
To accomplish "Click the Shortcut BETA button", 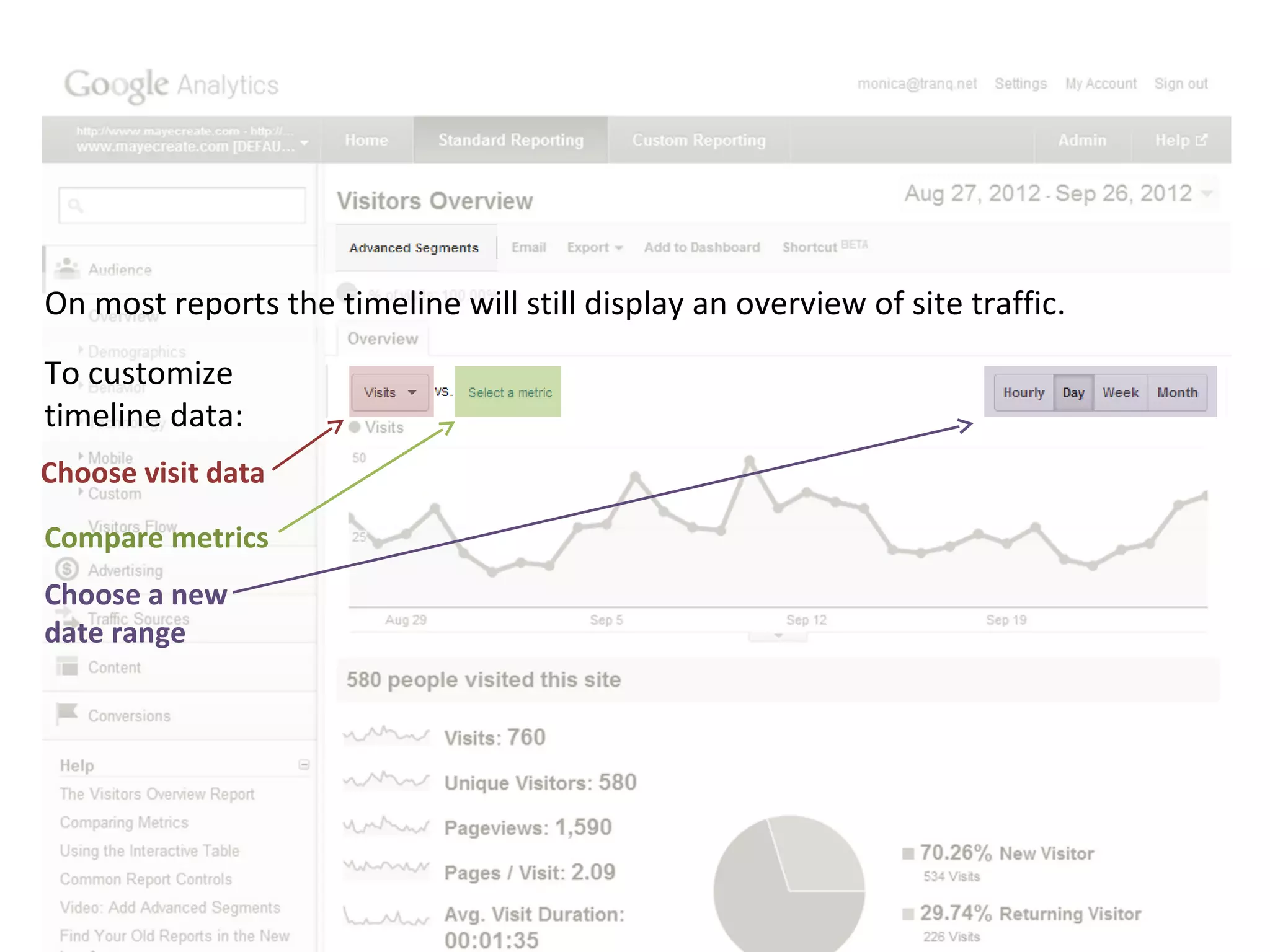I will click(825, 247).
